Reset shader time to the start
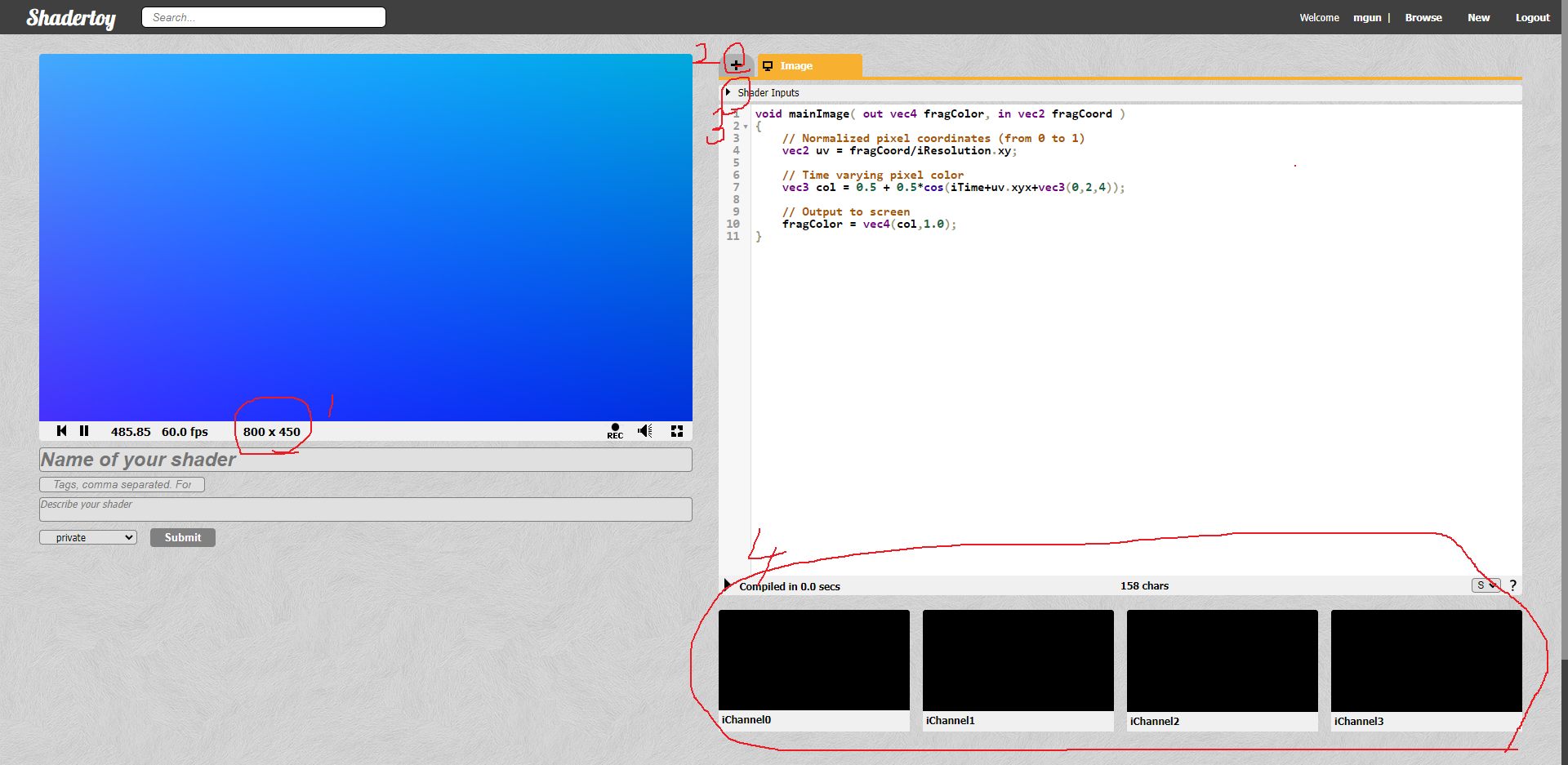1568x765 pixels. pyautogui.click(x=62, y=431)
